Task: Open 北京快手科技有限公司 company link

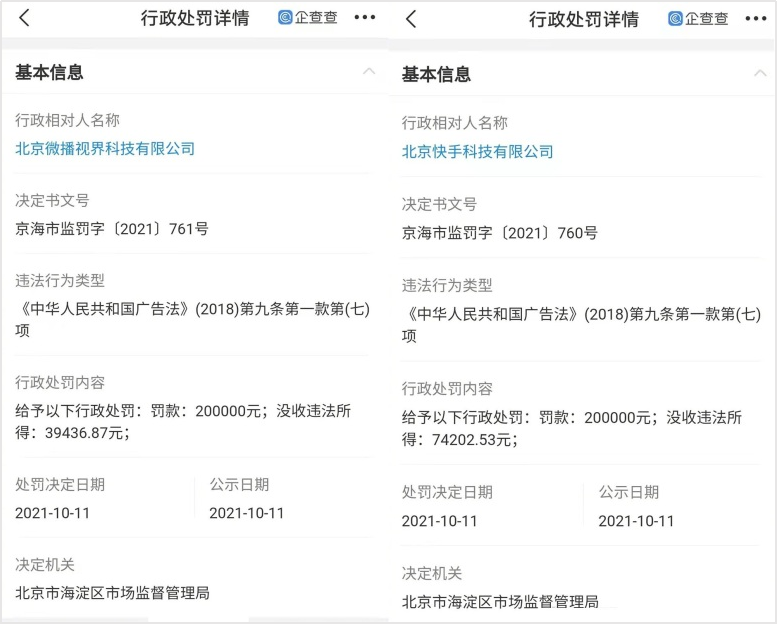Action: (x=477, y=151)
